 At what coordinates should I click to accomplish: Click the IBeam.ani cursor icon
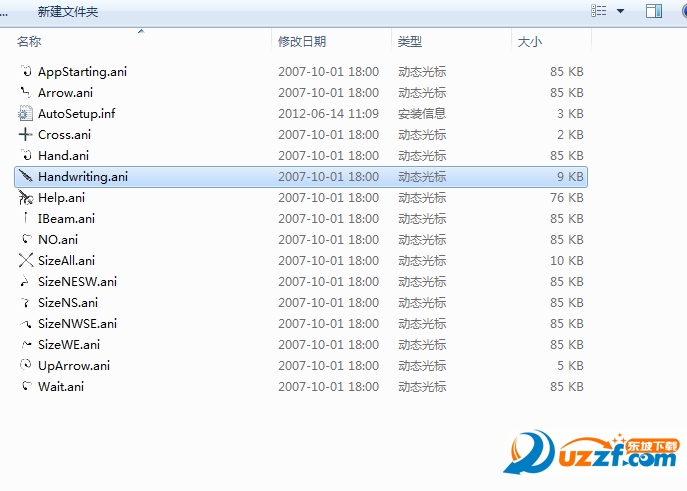(x=26, y=218)
